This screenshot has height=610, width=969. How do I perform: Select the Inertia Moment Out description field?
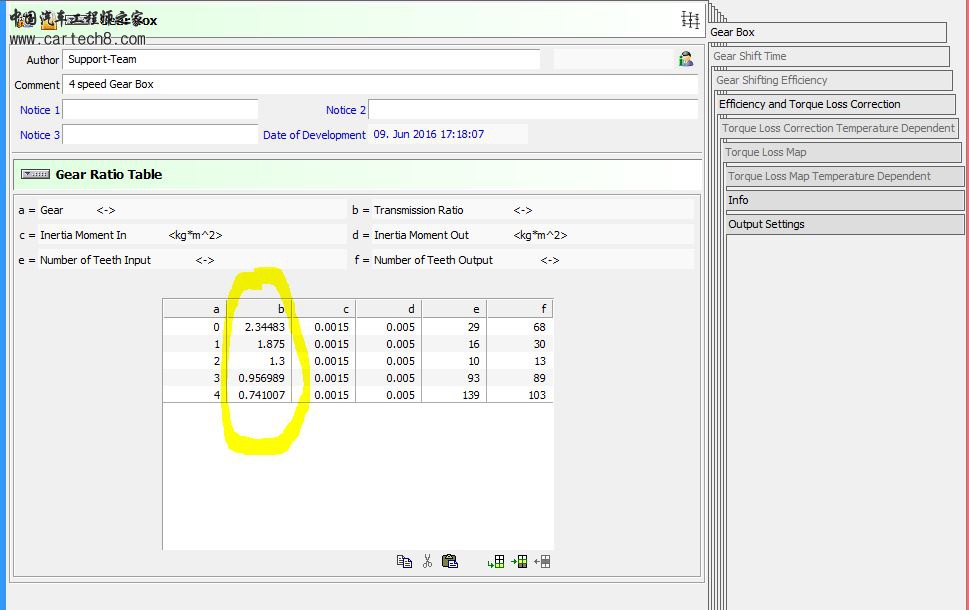point(533,235)
